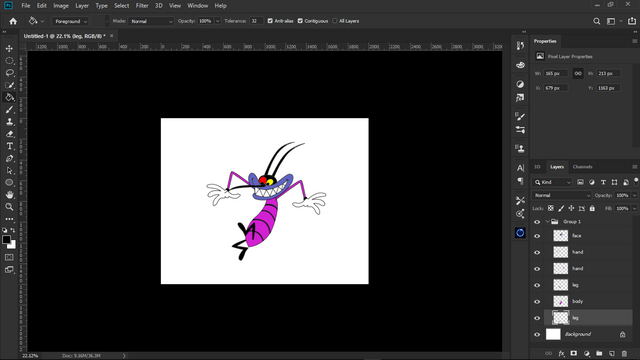Image resolution: width=640 pixels, height=360 pixels.
Task: Open the Filter menu
Action: (x=142, y=6)
